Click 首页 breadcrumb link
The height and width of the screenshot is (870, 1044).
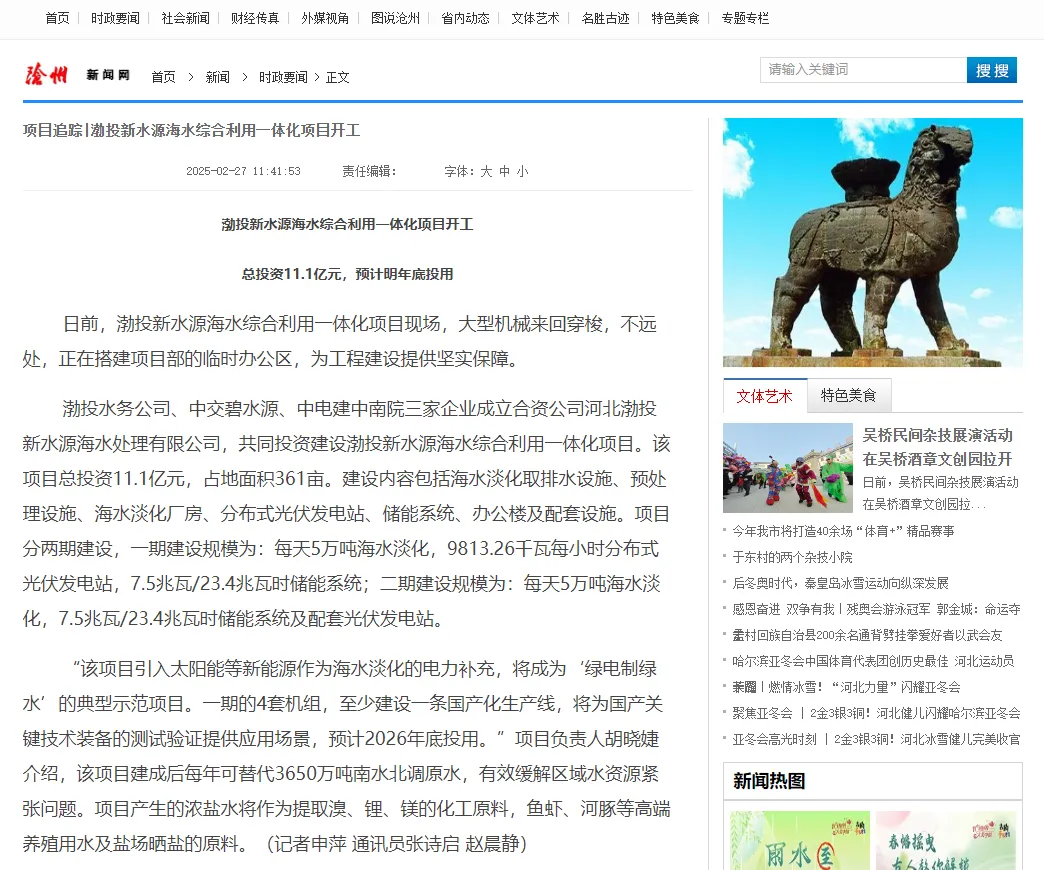pos(163,77)
